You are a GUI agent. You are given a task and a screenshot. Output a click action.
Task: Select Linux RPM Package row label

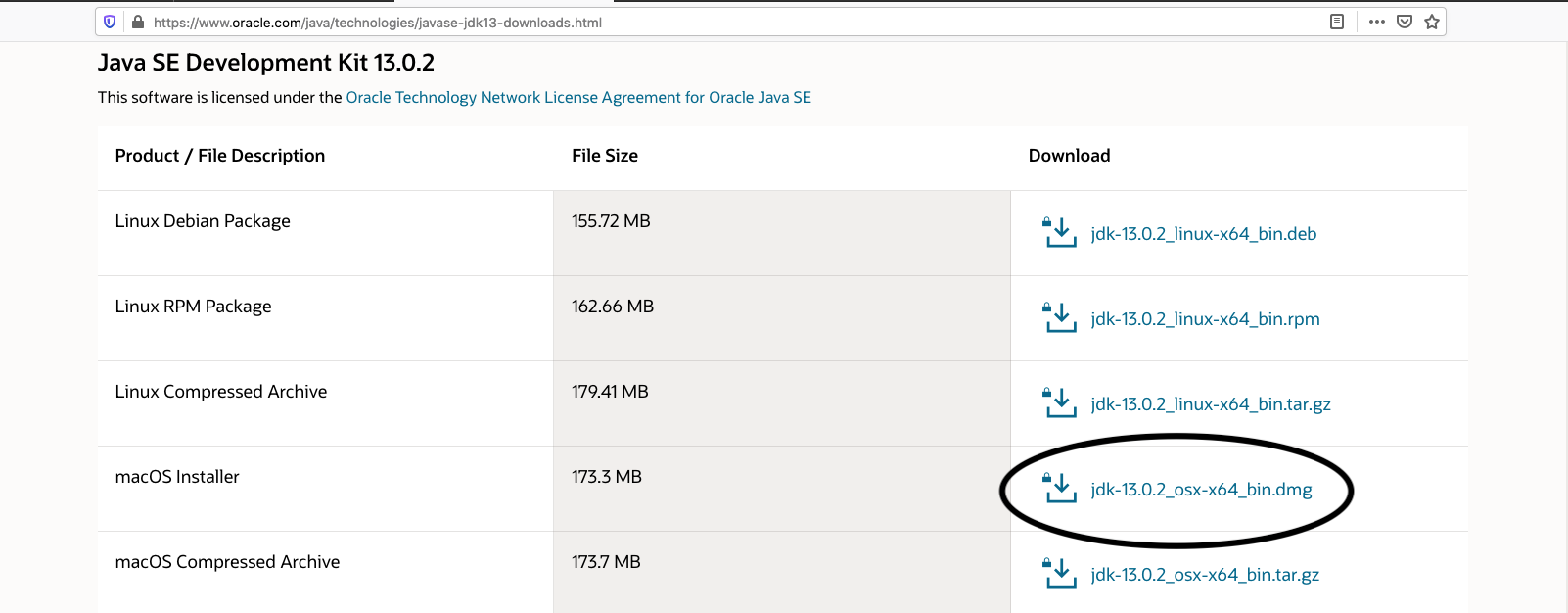tap(194, 306)
